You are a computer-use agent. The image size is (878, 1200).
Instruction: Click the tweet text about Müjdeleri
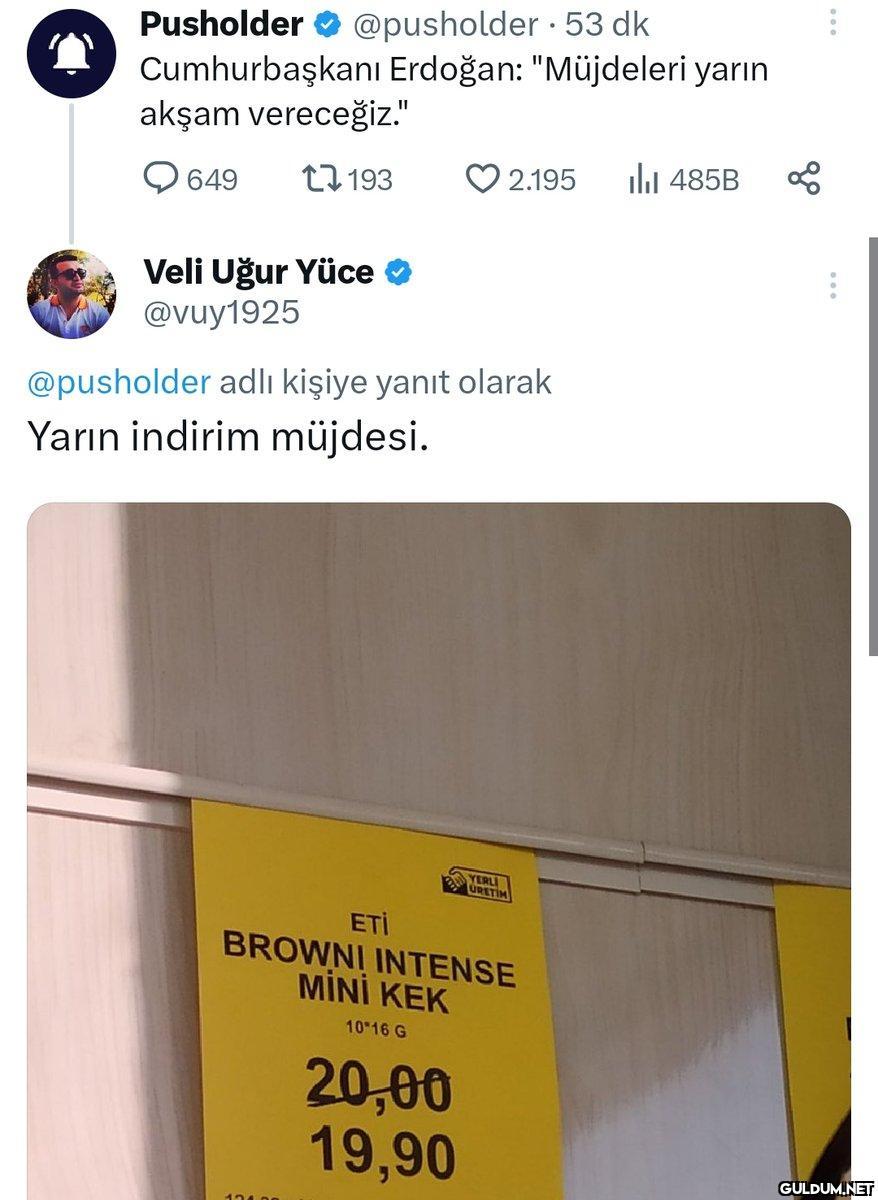(454, 92)
